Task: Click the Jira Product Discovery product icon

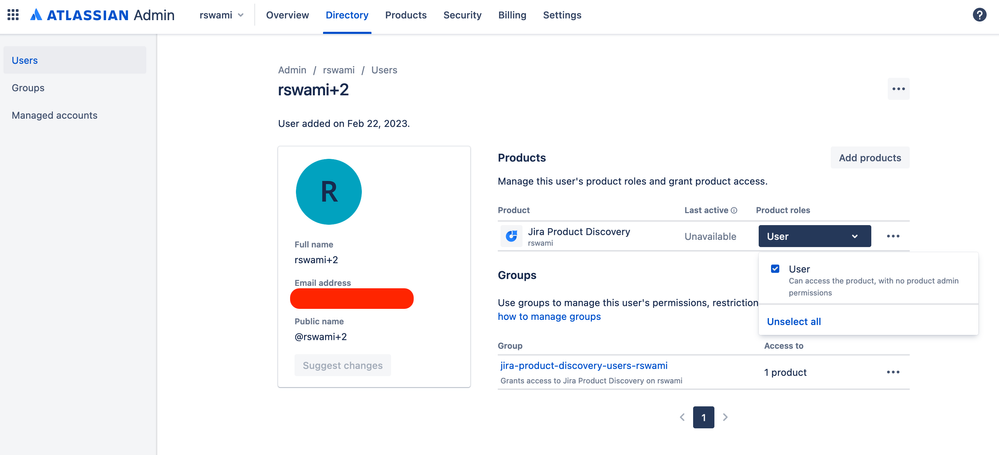Action: (510, 236)
